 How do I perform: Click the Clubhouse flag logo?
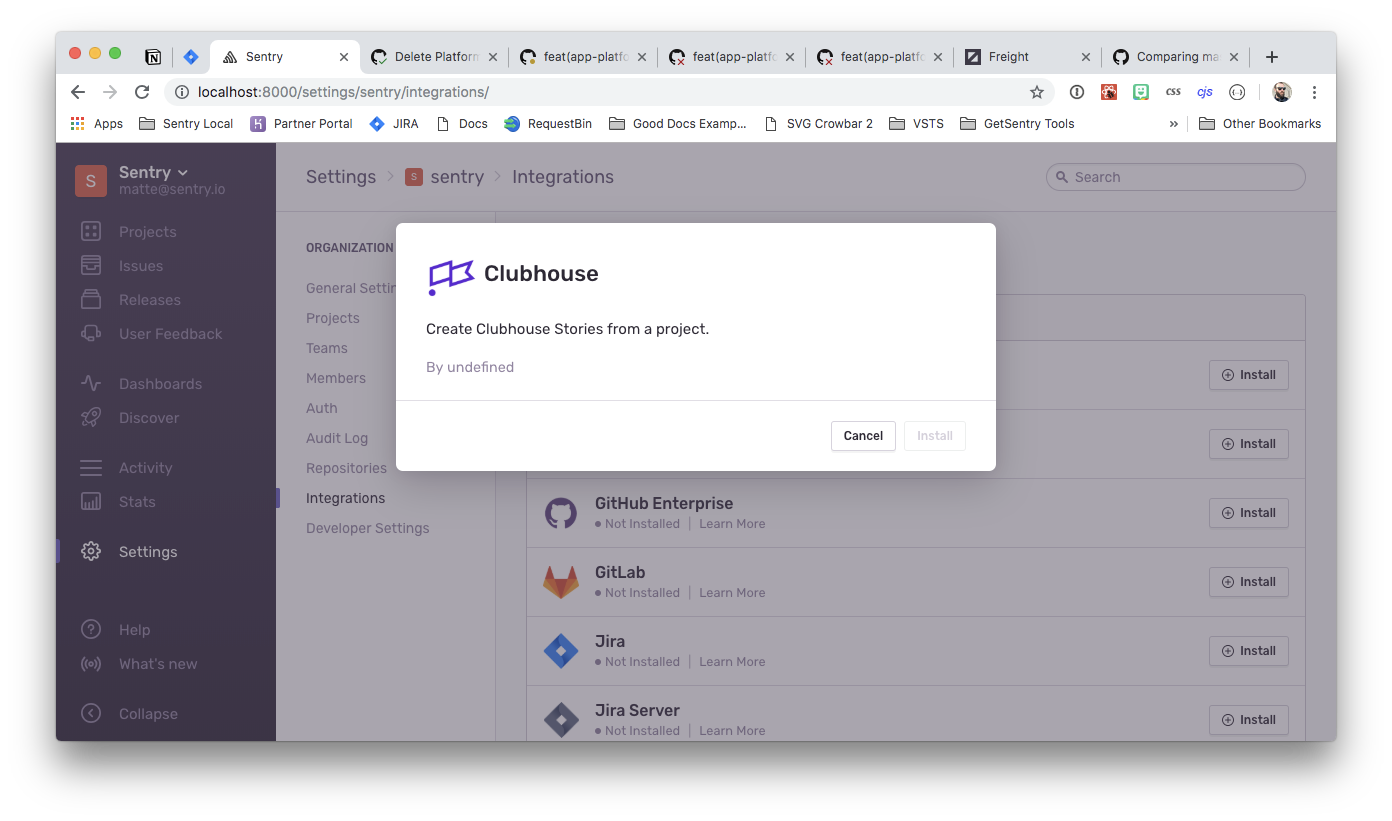point(451,276)
